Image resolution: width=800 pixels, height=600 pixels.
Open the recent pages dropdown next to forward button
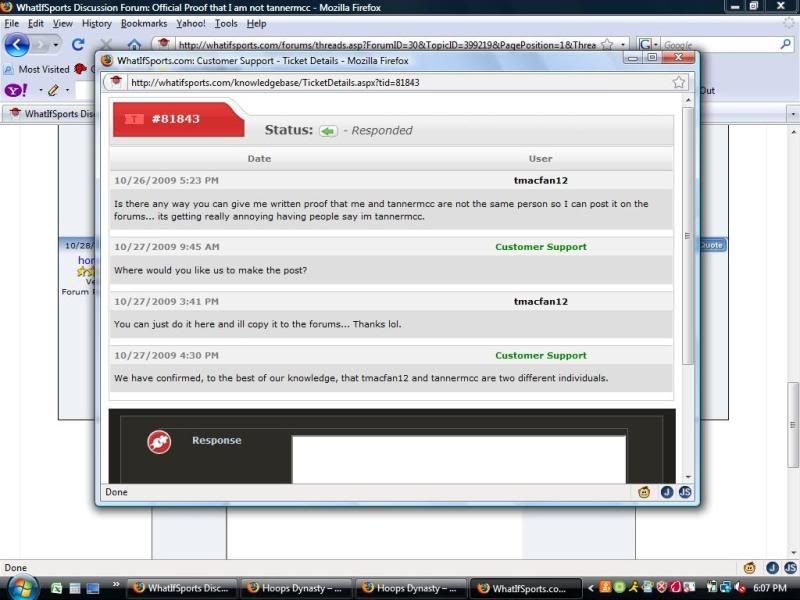pos(58,45)
